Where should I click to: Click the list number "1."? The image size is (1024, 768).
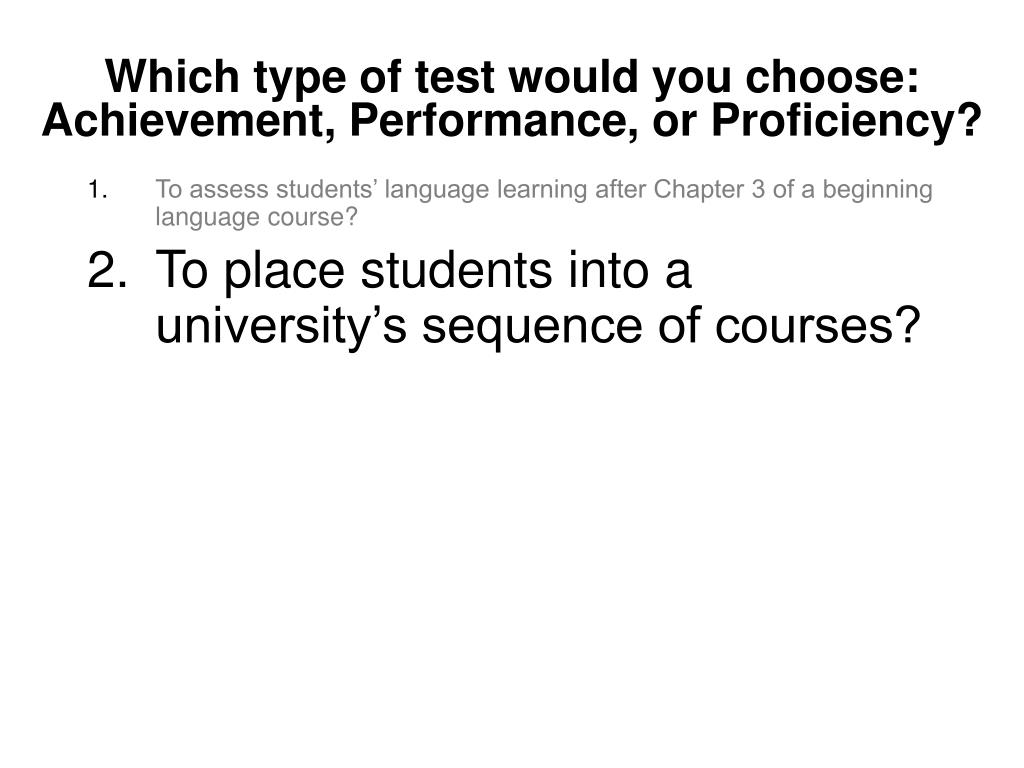(x=97, y=190)
